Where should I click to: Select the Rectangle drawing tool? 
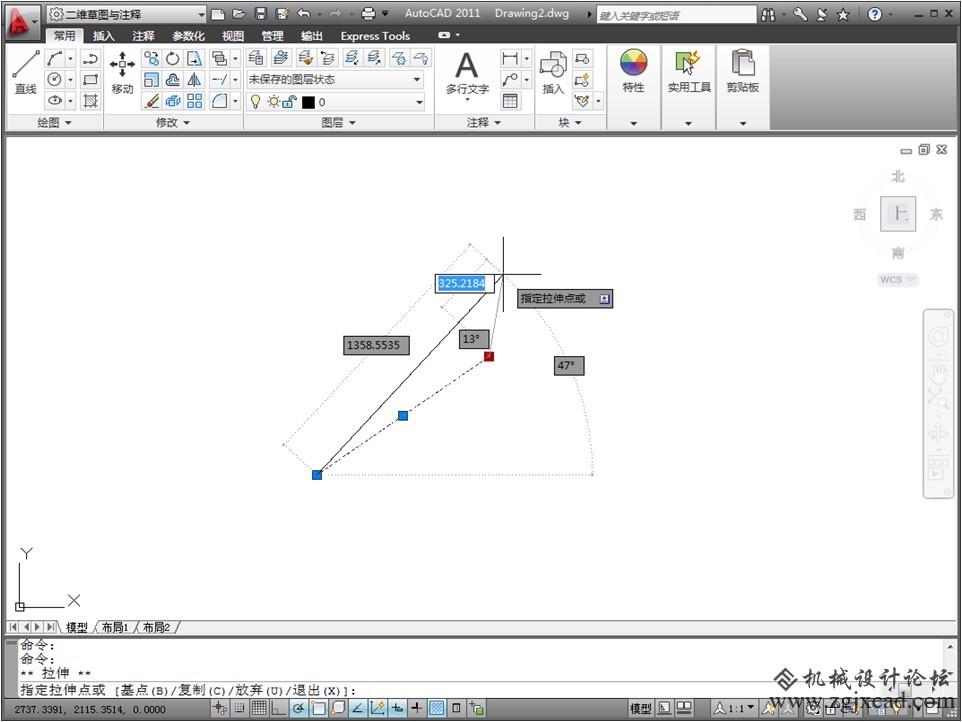90,79
